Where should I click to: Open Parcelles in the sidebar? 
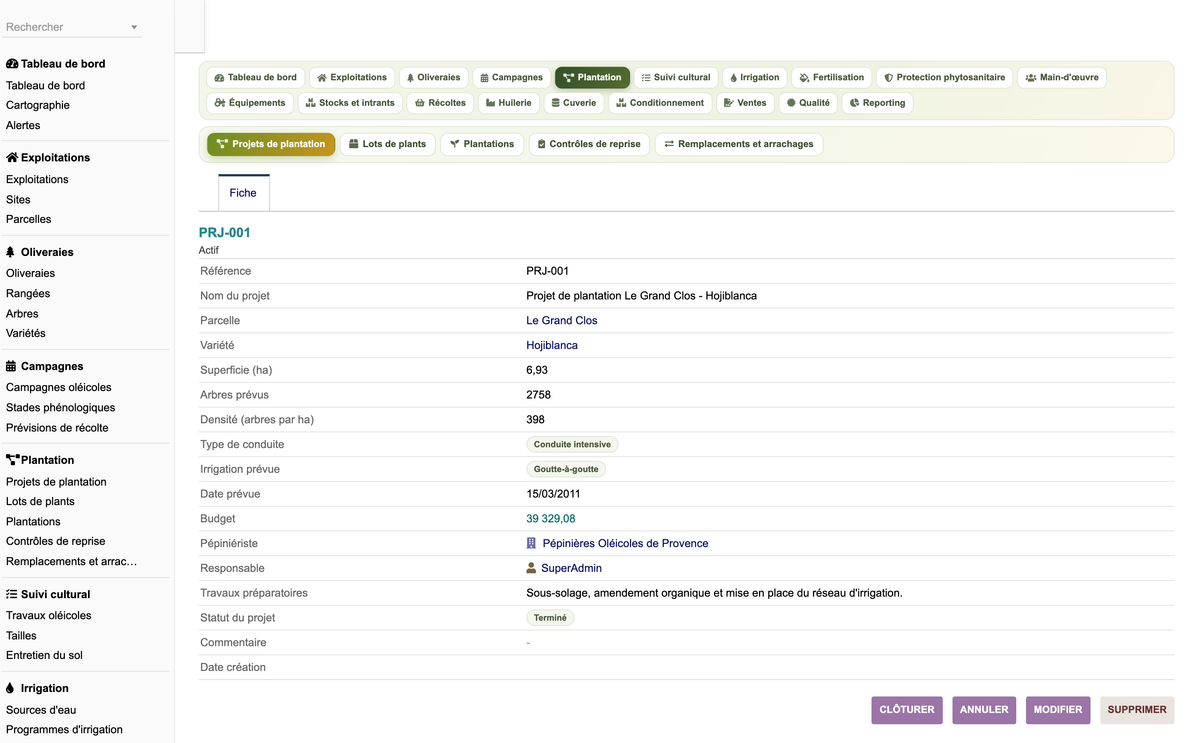(28, 219)
